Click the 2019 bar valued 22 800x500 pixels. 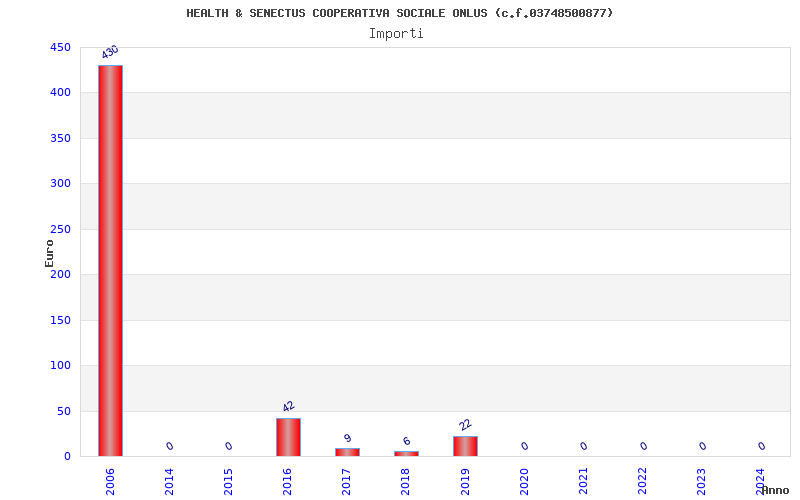(x=465, y=446)
